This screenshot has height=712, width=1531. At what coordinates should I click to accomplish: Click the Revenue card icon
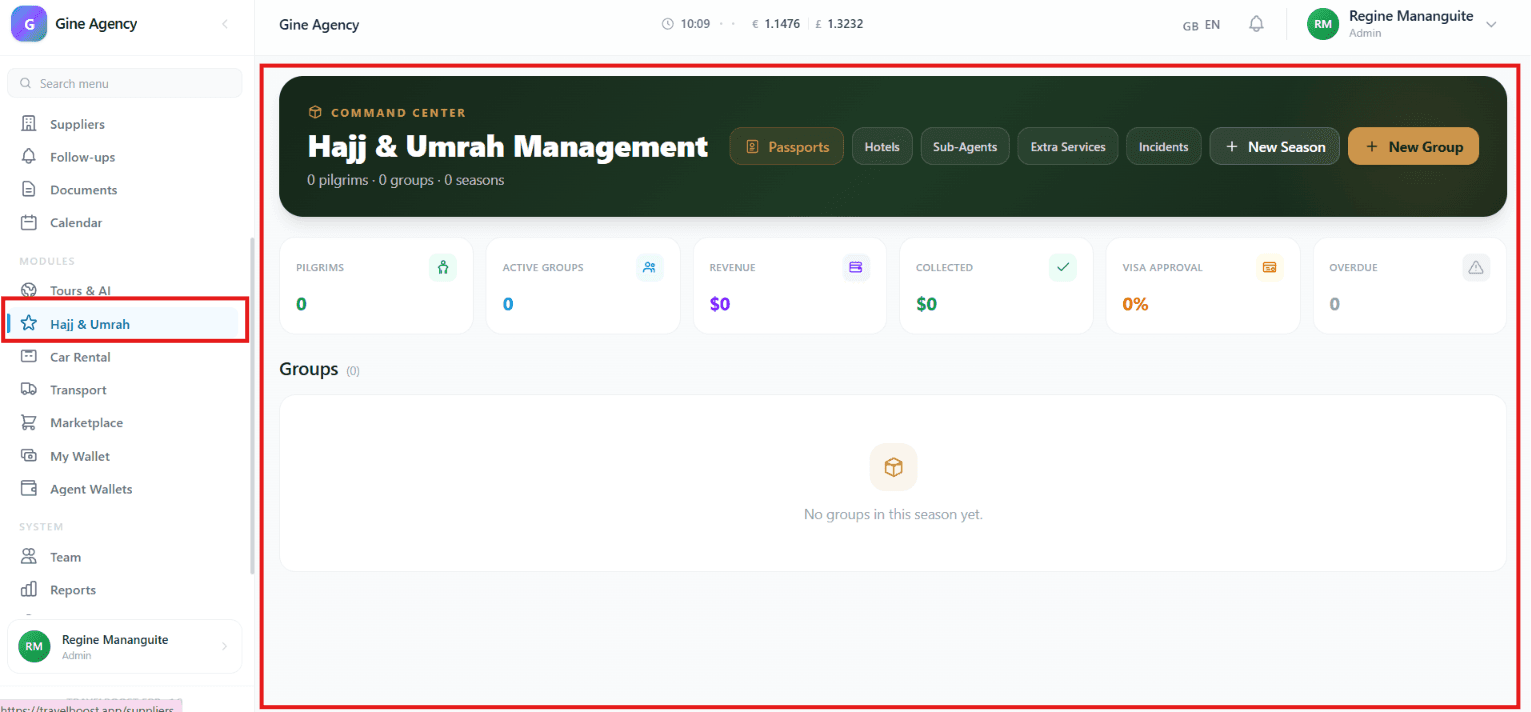pyautogui.click(x=856, y=267)
